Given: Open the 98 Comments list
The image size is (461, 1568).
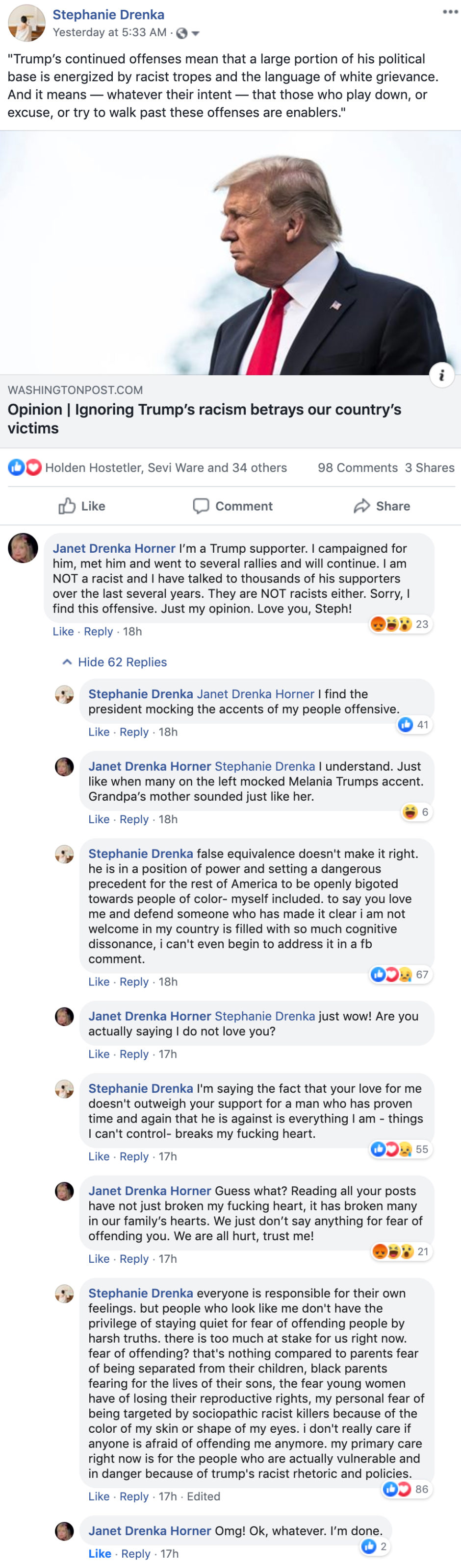Looking at the screenshot, I should (358, 467).
